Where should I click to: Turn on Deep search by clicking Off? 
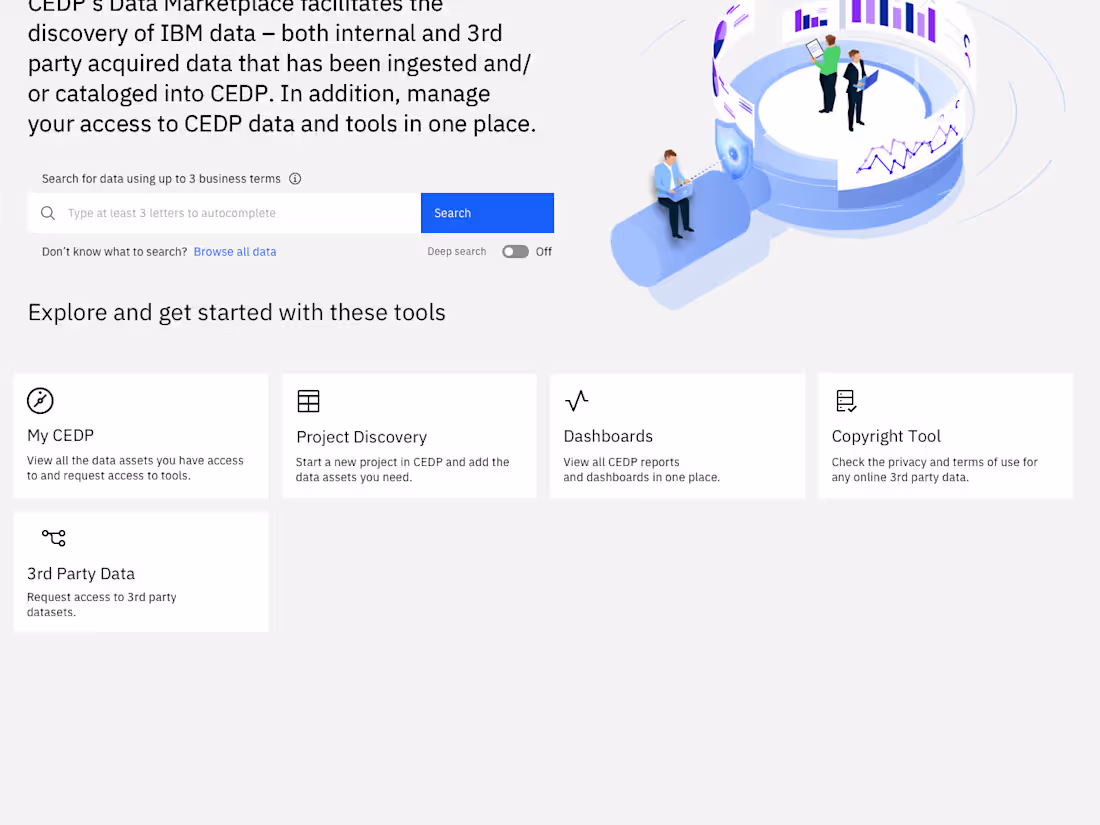(543, 252)
